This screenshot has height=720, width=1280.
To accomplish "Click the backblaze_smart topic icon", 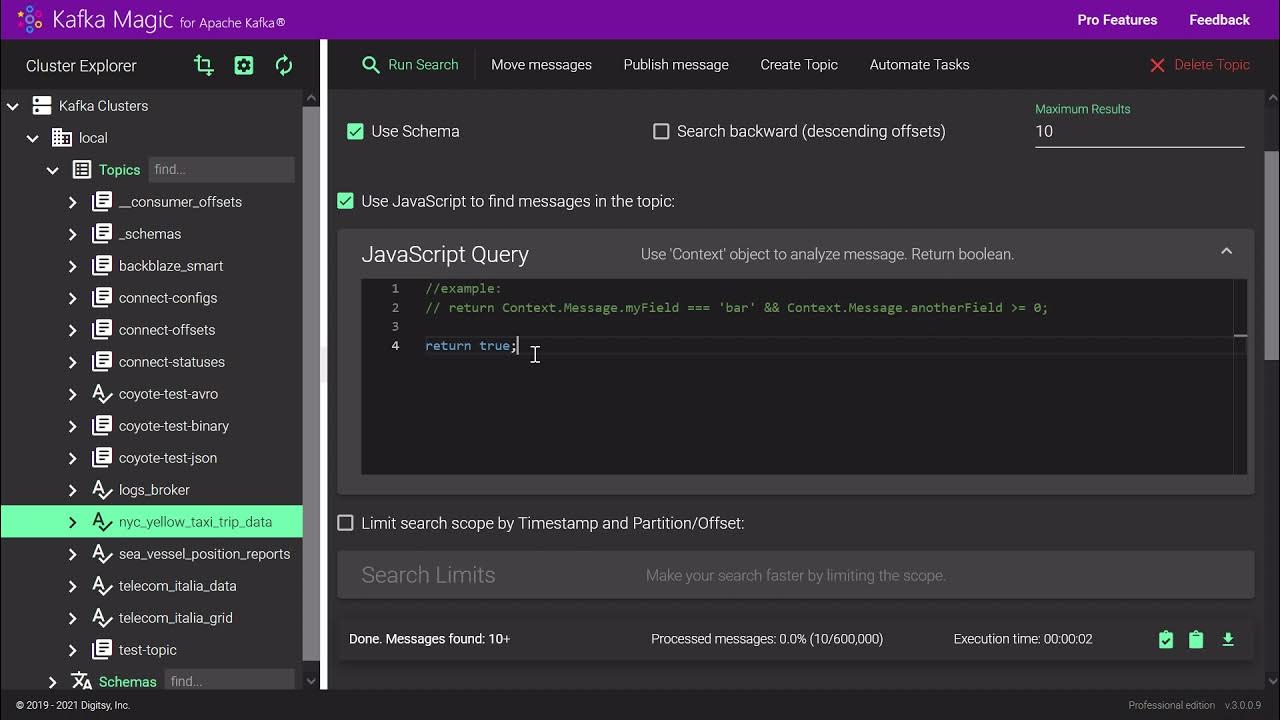I will point(102,266).
